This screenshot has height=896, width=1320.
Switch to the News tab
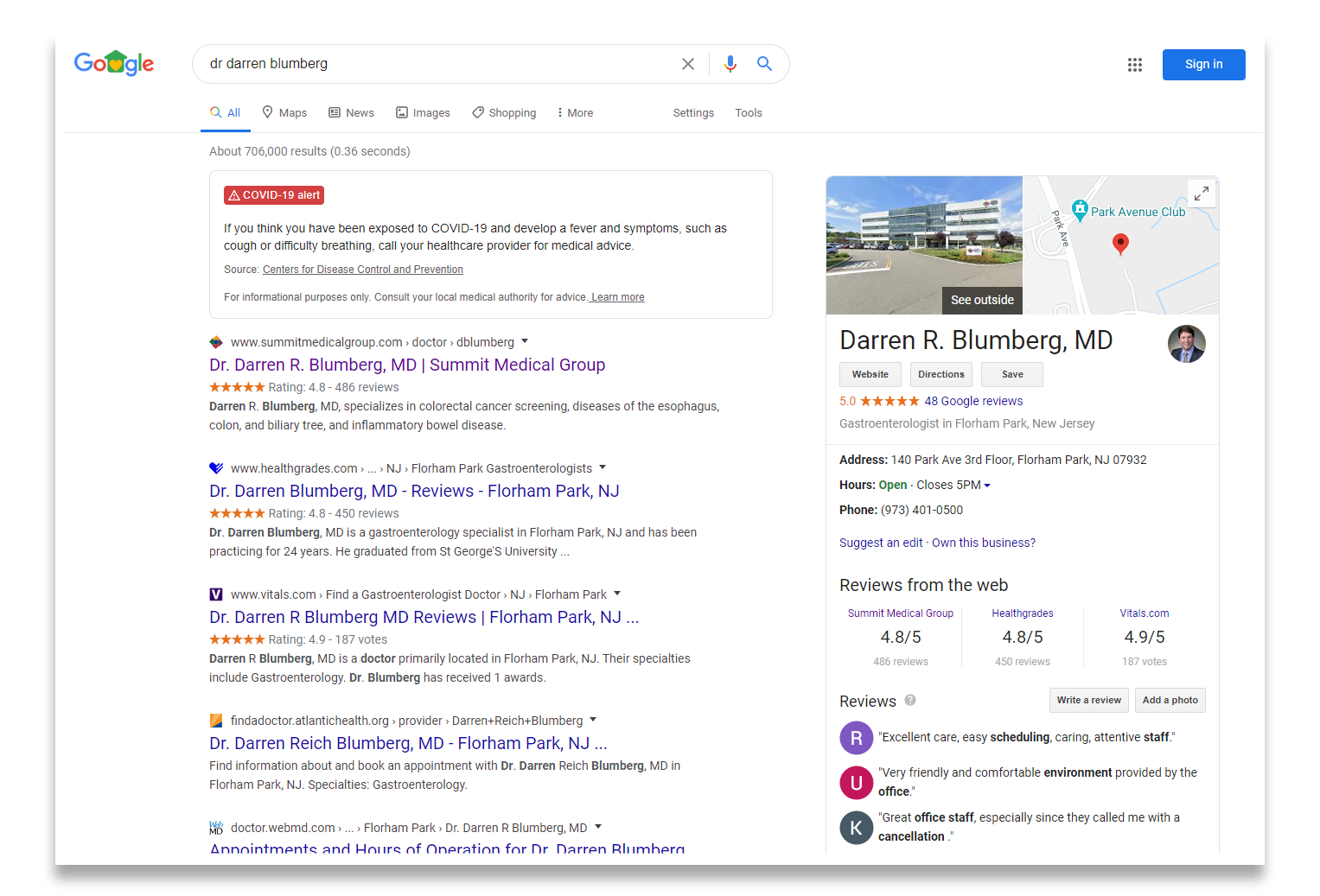[x=351, y=113]
